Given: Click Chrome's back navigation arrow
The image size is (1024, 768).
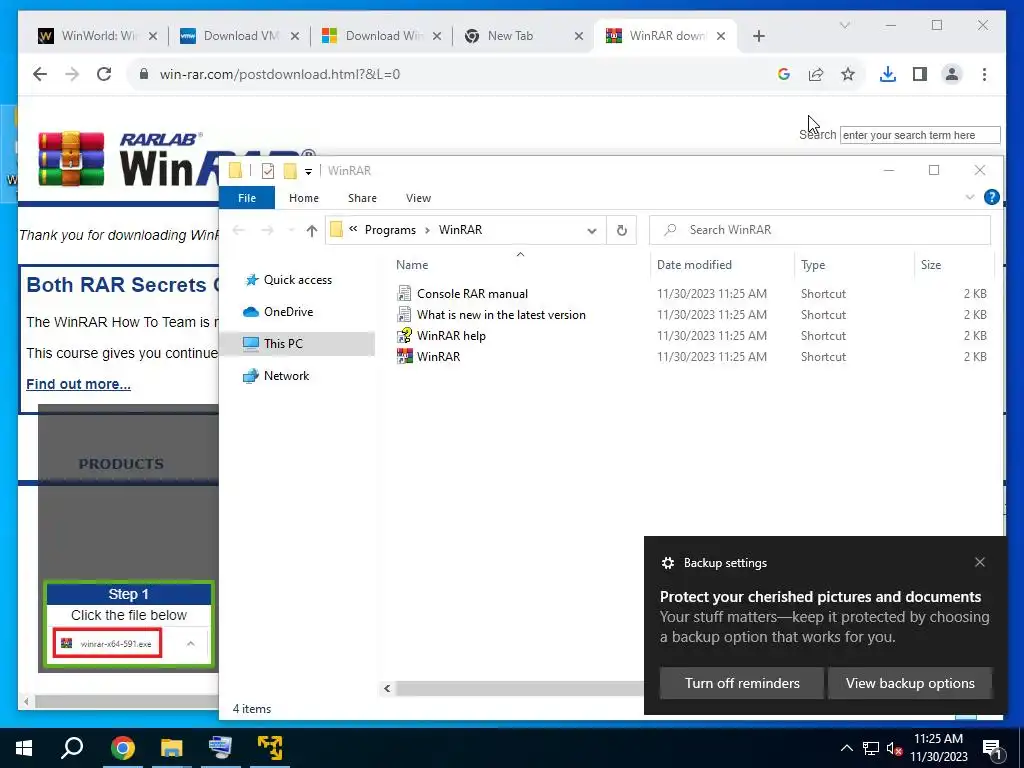Looking at the screenshot, I should [40, 74].
